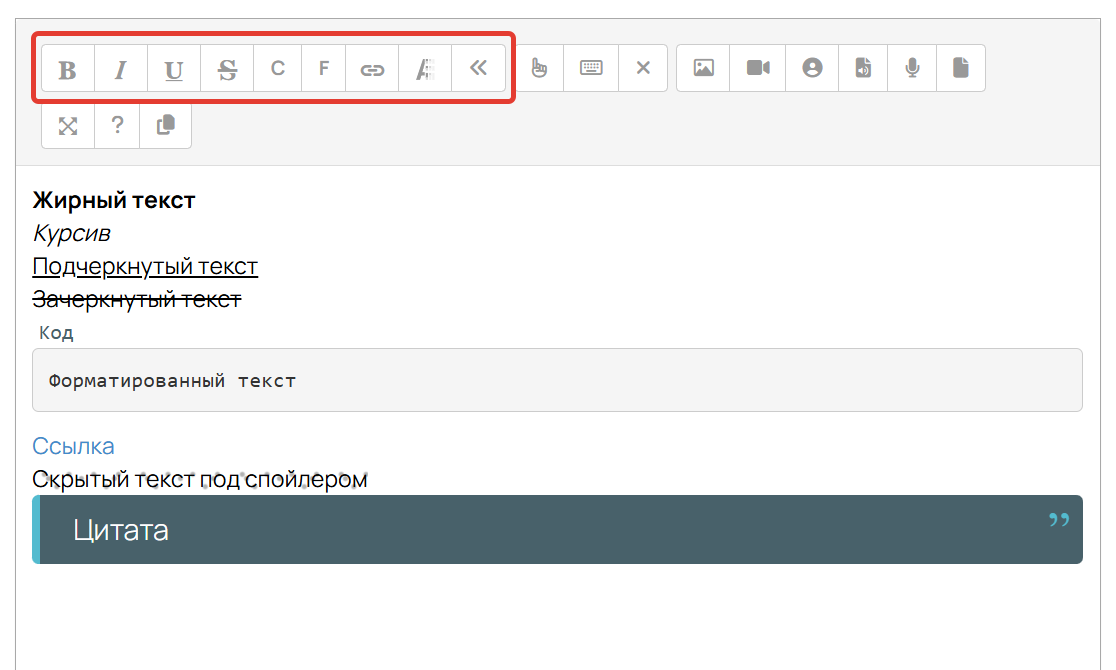Attach a video with the camera icon
The image size is (1116, 670).
(758, 68)
